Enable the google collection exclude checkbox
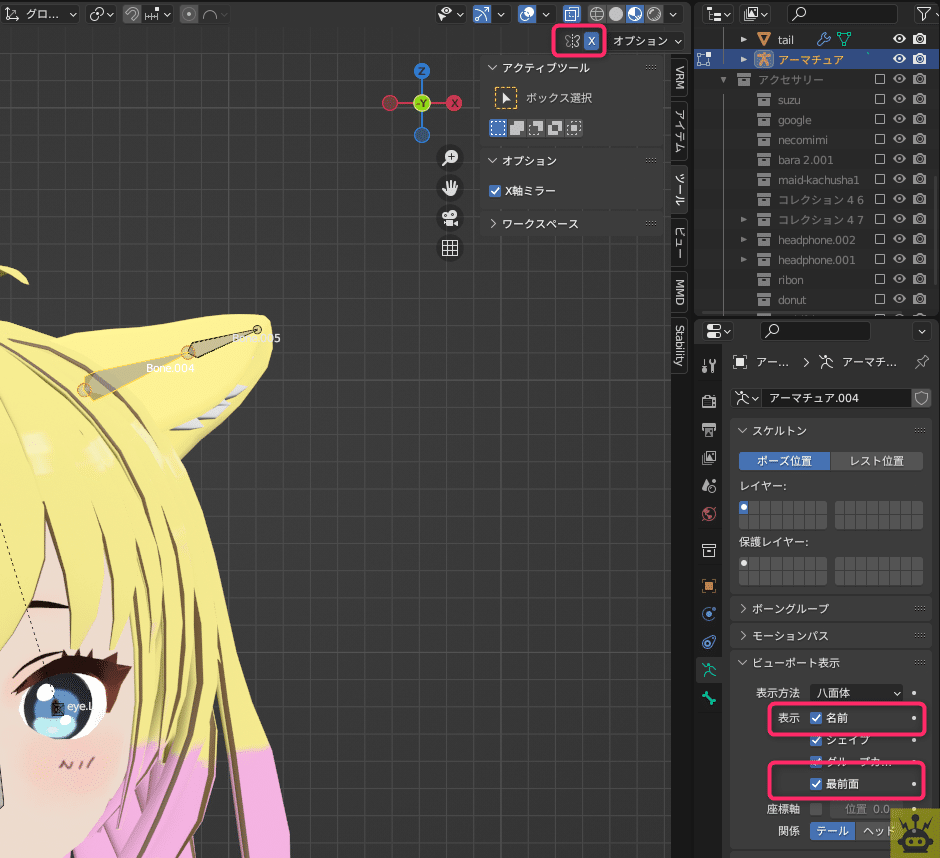The image size is (940, 858). [880, 119]
